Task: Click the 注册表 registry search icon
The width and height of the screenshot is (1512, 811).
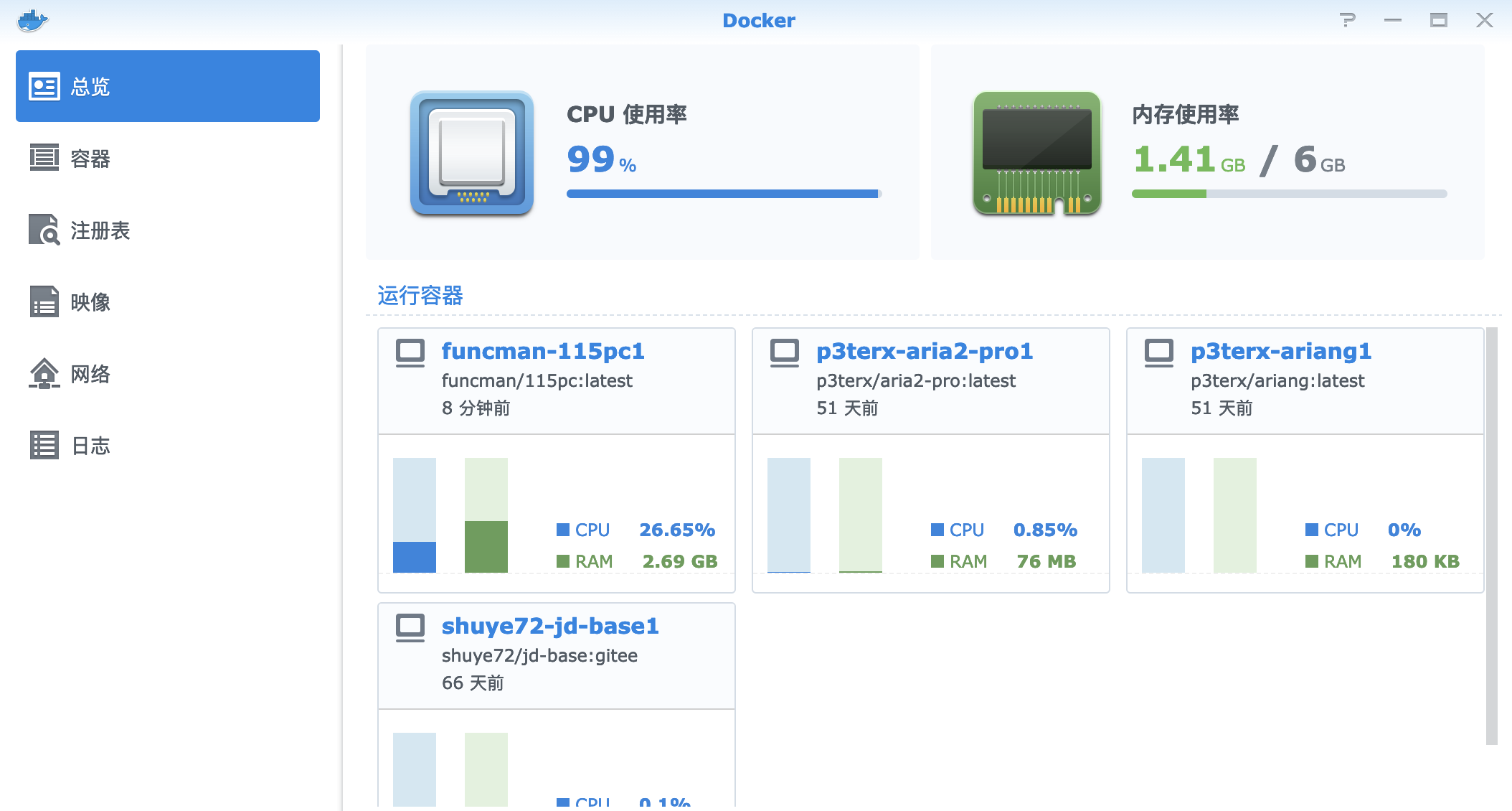Action: (44, 230)
